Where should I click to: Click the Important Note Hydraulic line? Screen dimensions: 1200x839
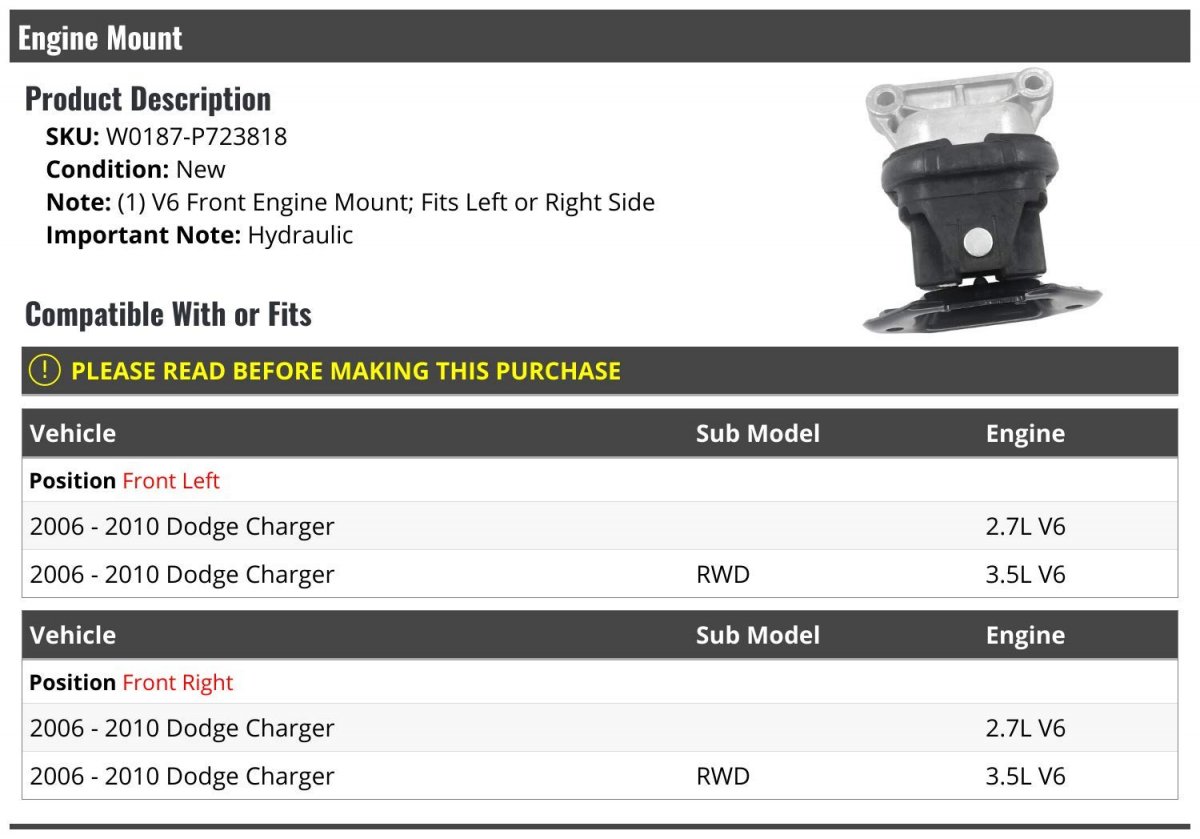tap(200, 235)
